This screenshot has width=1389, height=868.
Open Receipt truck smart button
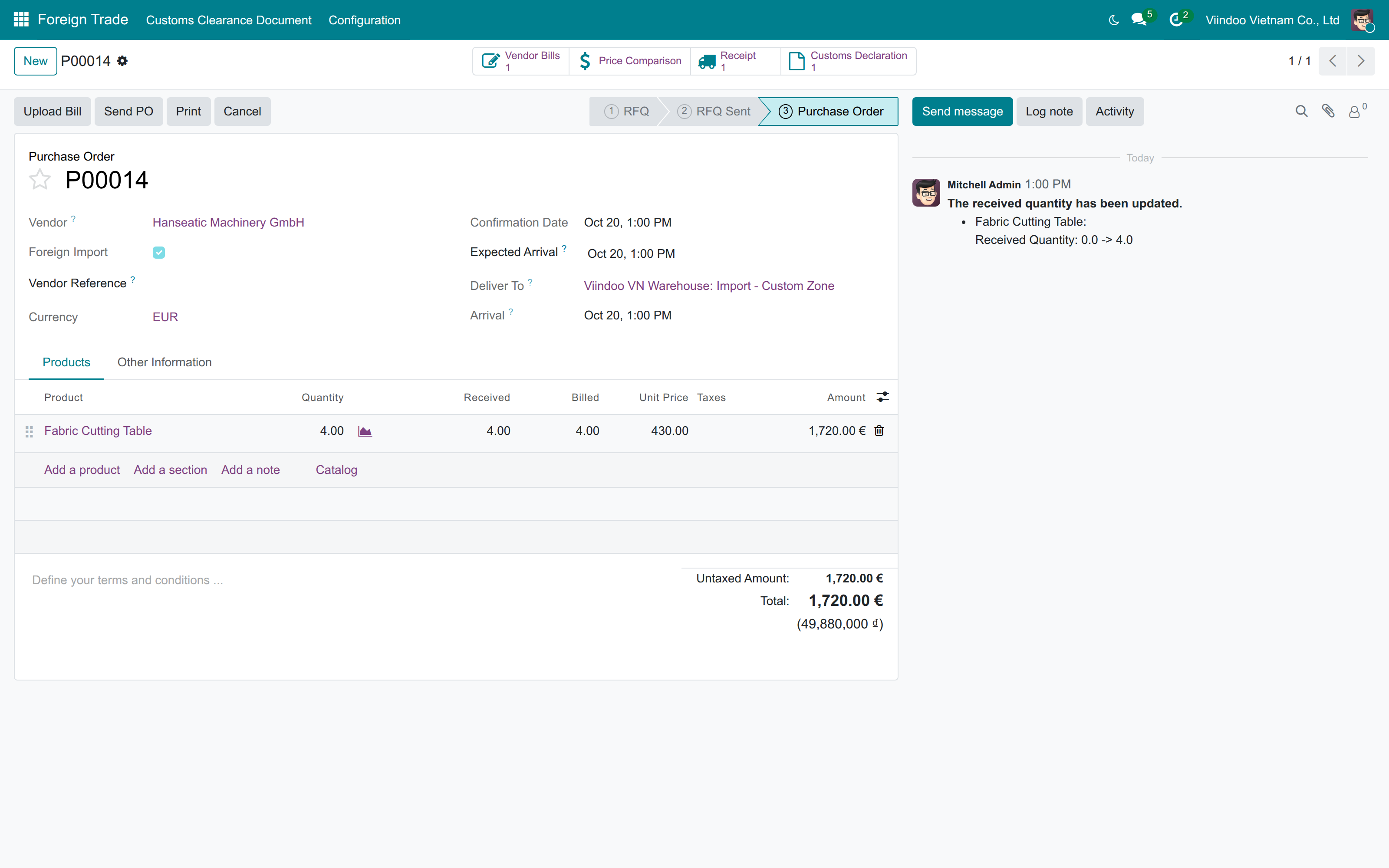[736, 61]
